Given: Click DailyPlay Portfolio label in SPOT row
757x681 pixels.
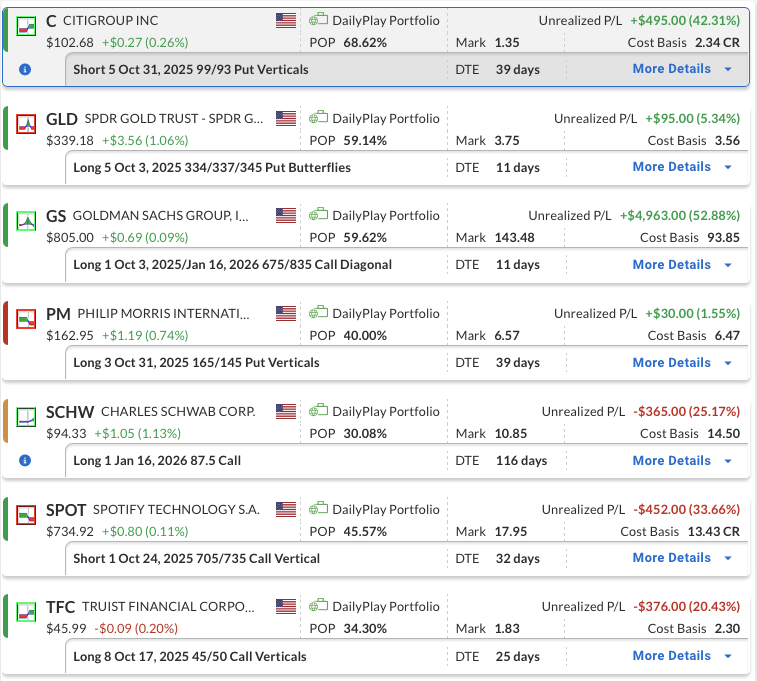Looking at the screenshot, I should click(x=385, y=509).
